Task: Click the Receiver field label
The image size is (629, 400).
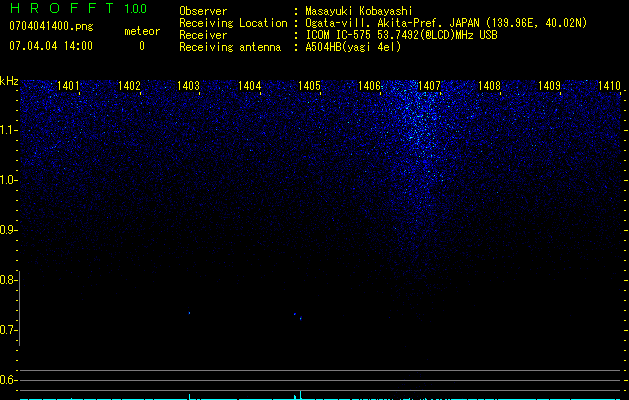Action: coord(203,35)
